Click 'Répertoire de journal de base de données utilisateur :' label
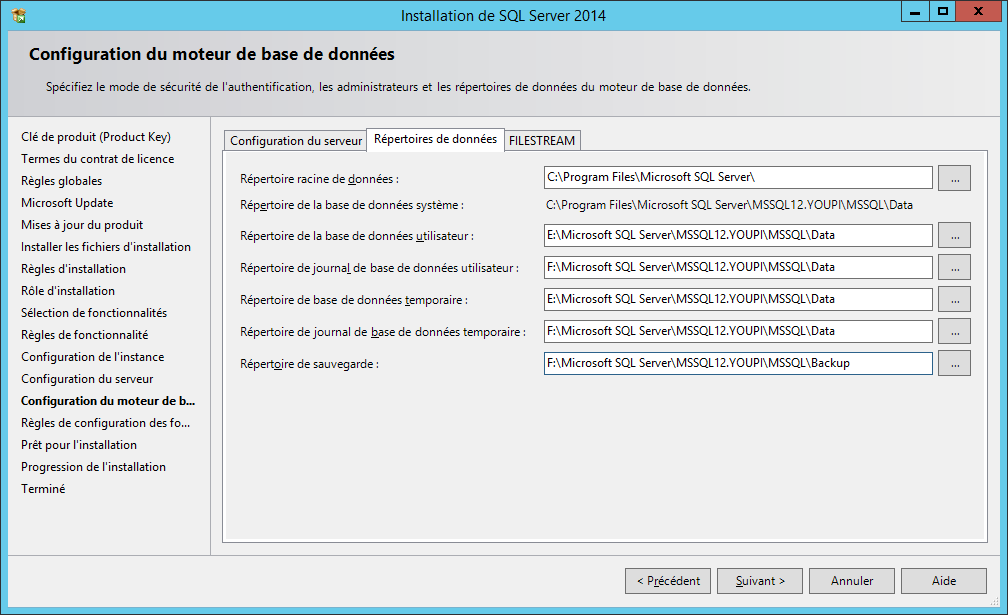 379,268
